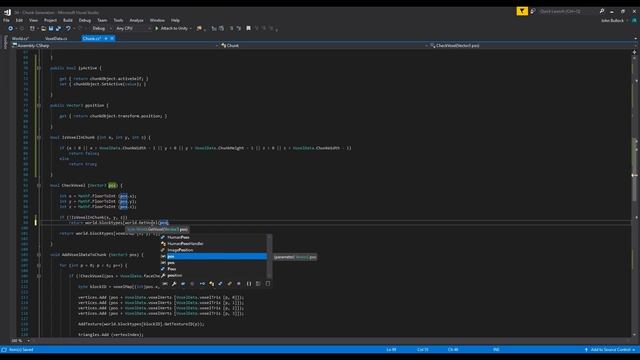Open the File menu
Viewport: 640px width, 360px height.
[x=7, y=20]
